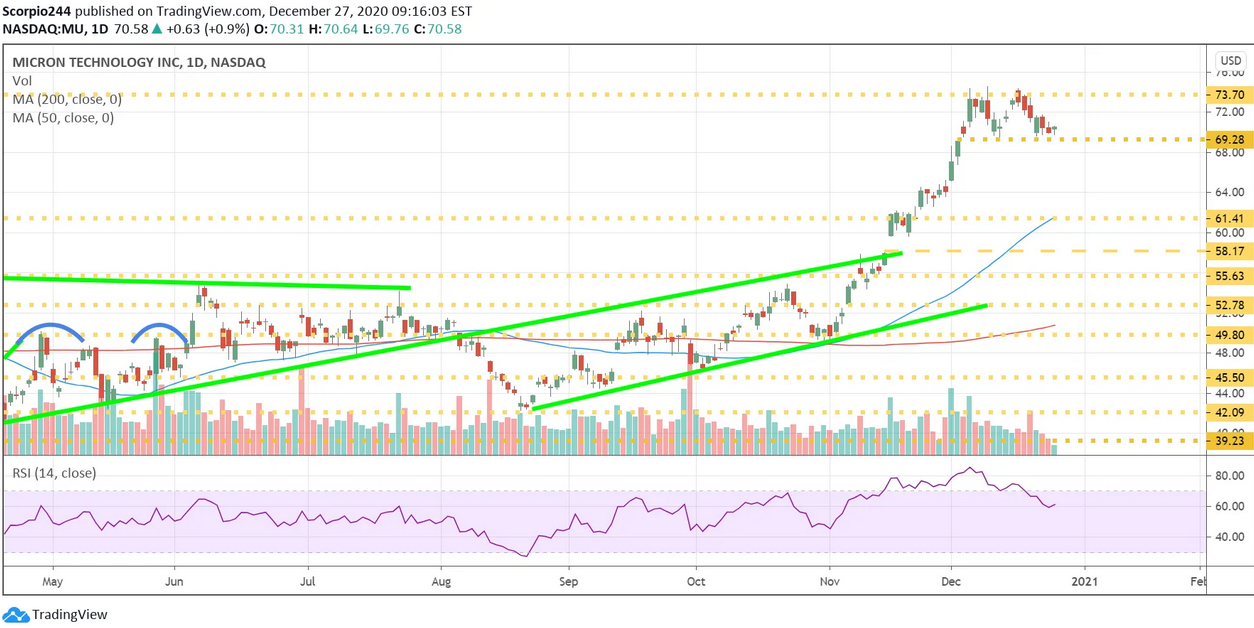Screen dimensions: 1254x628
Task: Click the TradingView cloud logo icon
Action: (x=15, y=615)
